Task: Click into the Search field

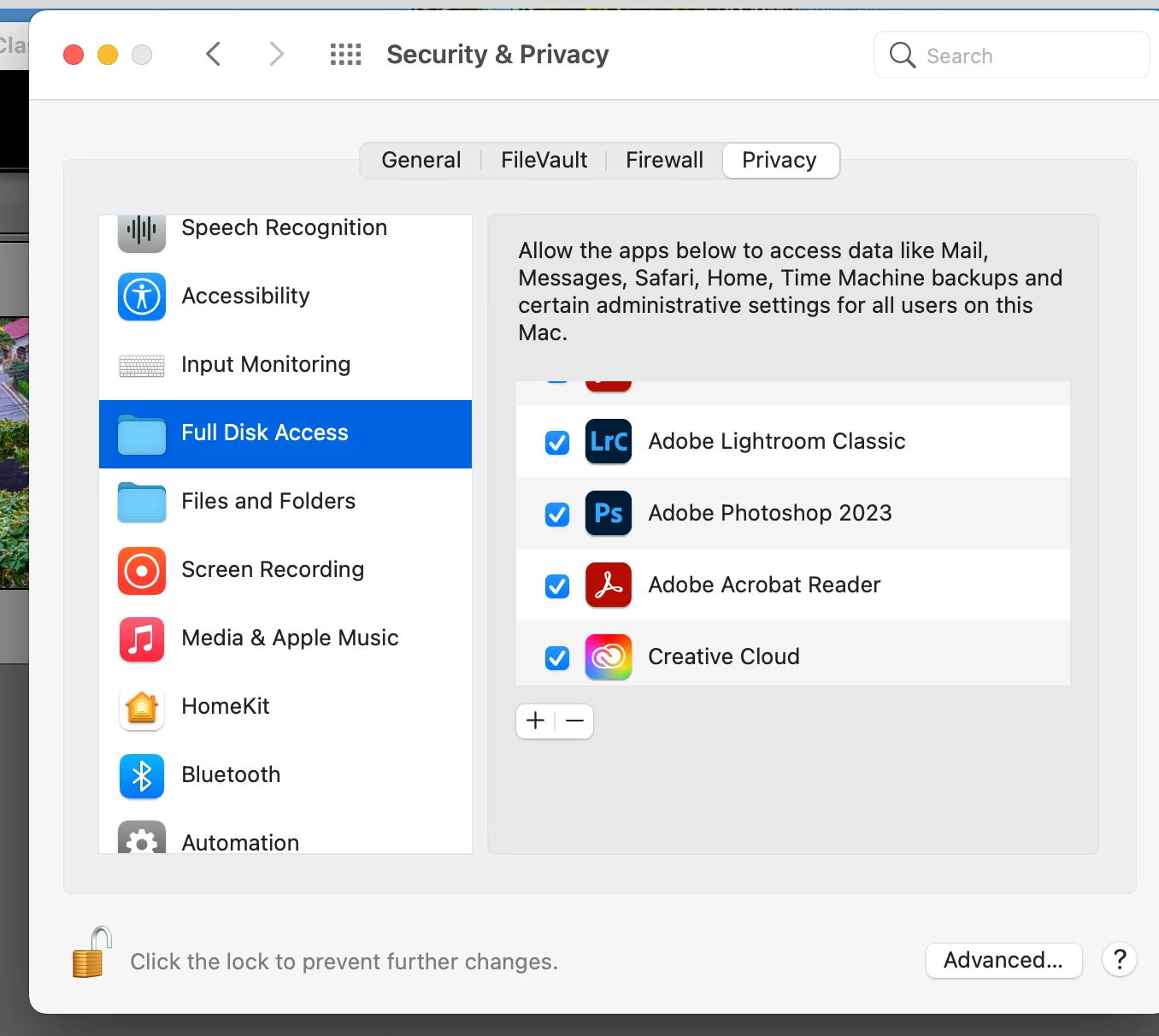Action: tap(1012, 56)
